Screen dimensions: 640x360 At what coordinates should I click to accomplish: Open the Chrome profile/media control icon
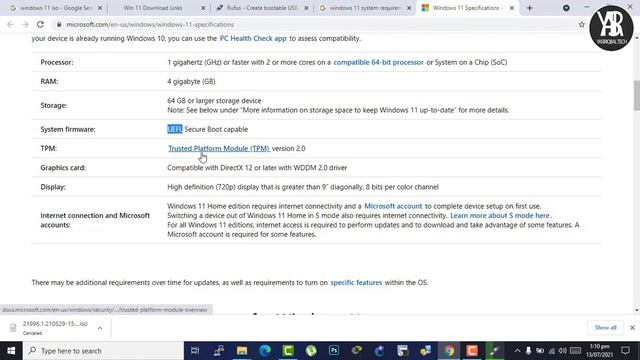[566, 8]
